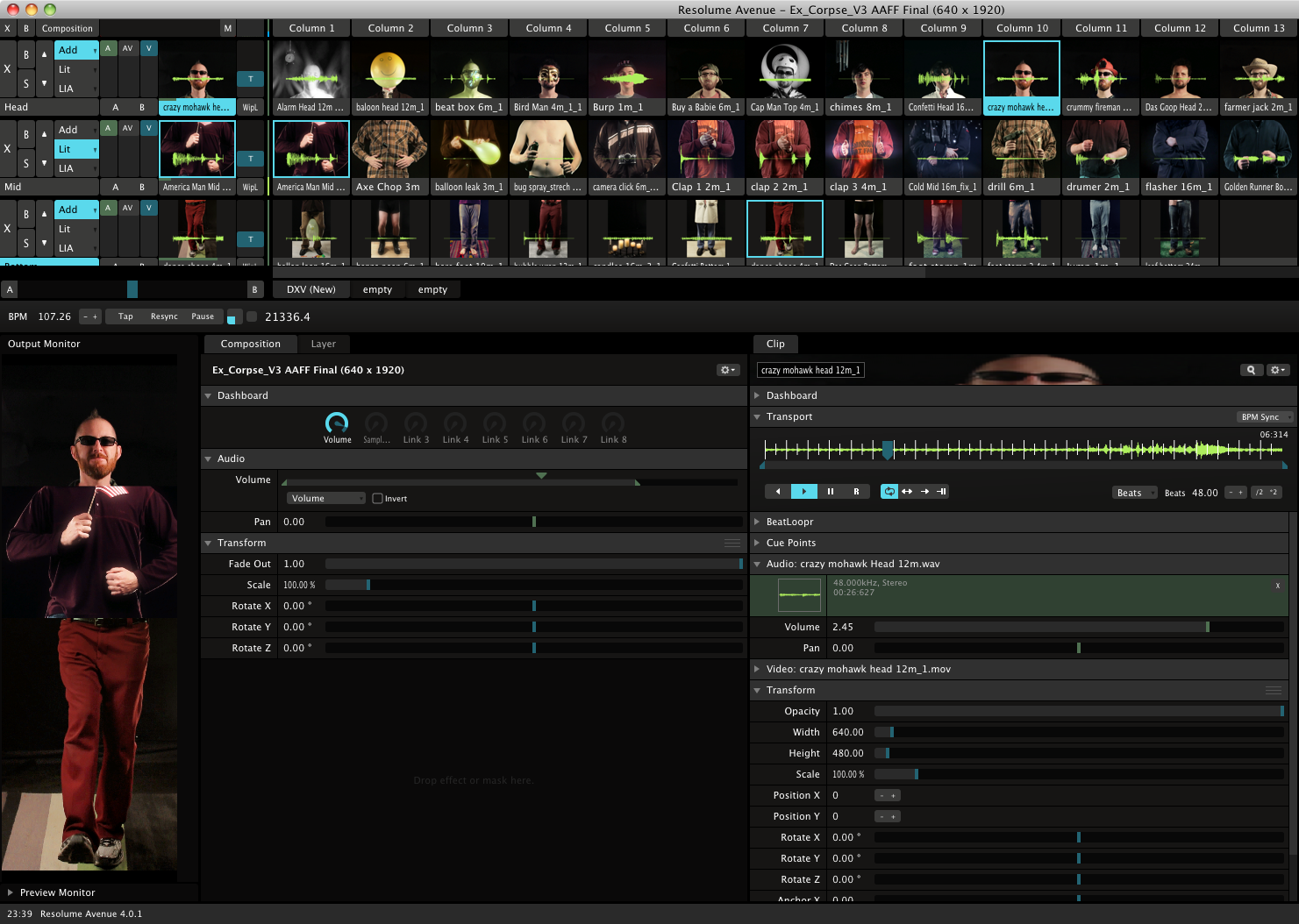Viewport: 1299px width, 924px height.
Task: Trigger the Axe Chop 3m clip thumbnail
Action: point(389,150)
